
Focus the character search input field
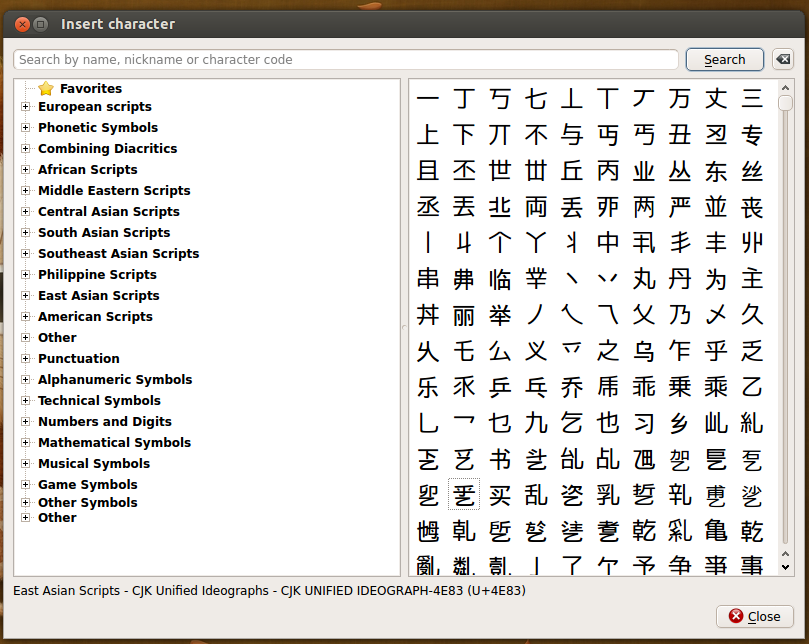(x=345, y=60)
